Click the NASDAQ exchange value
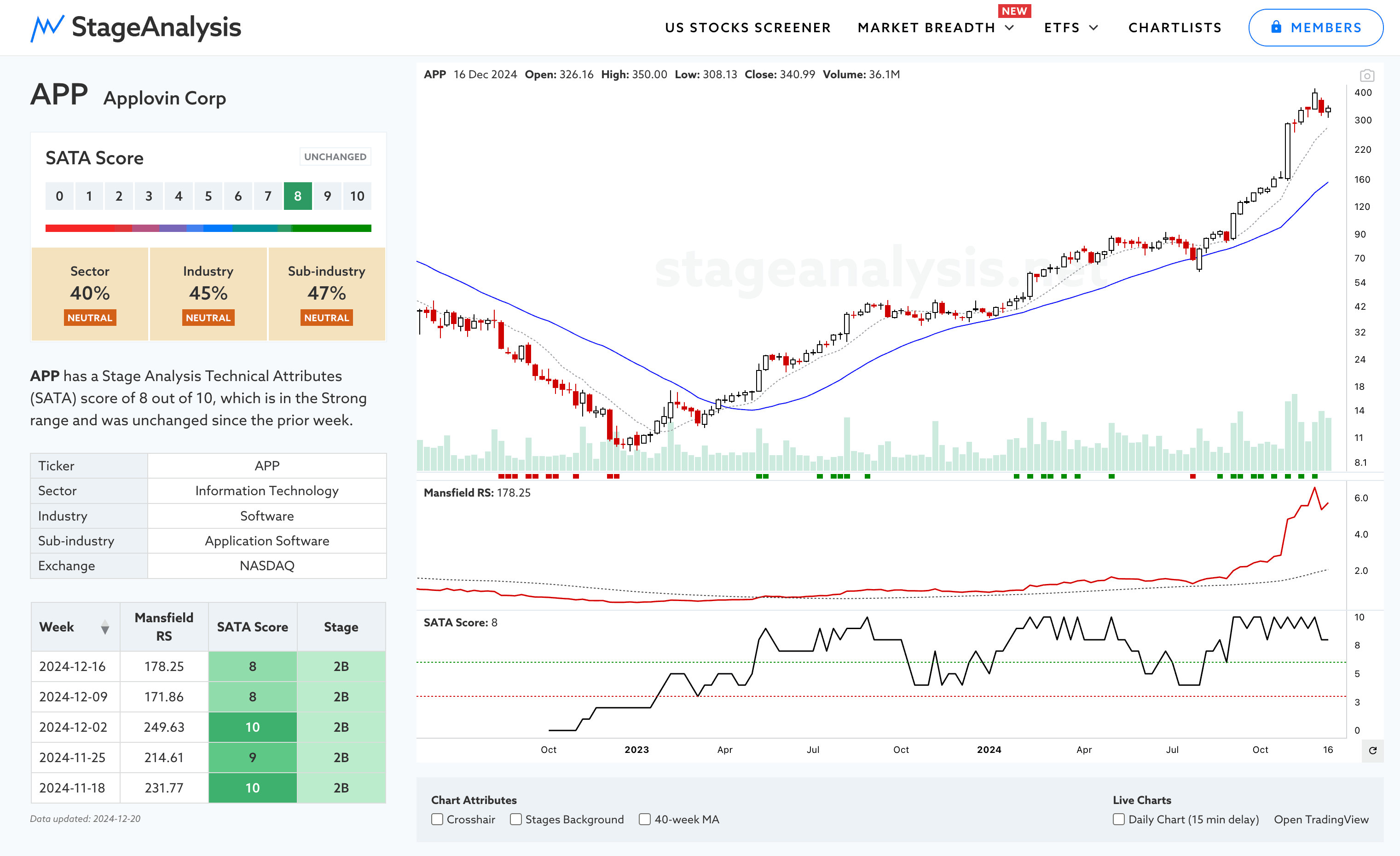This screenshot has width=1400, height=856. coord(267,566)
